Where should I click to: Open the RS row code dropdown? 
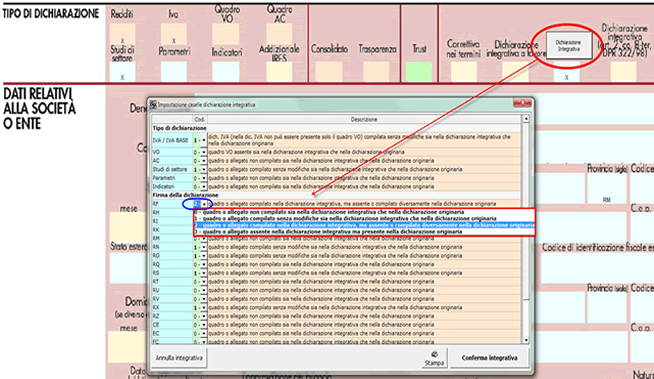tap(204, 273)
